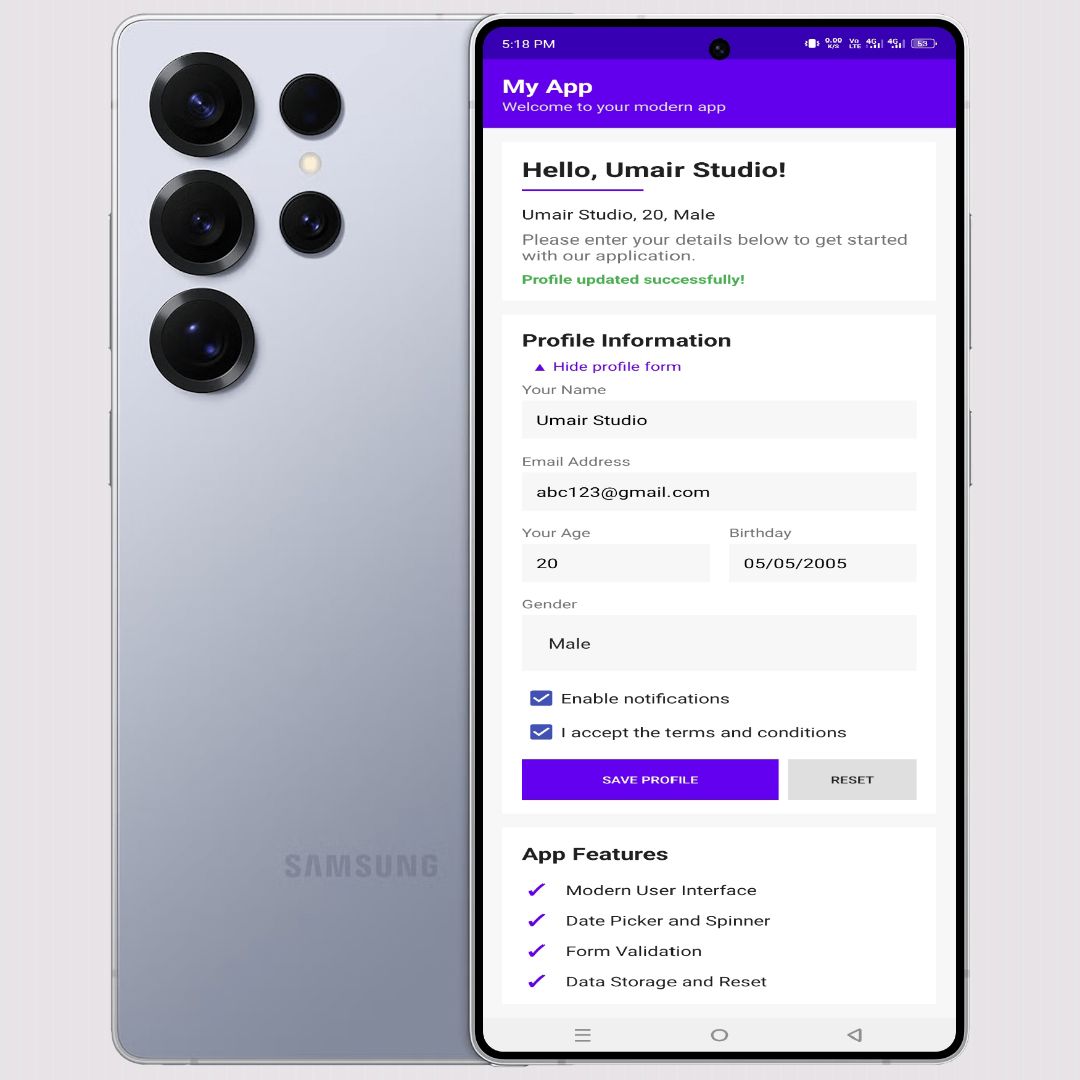Screen dimensions: 1080x1080
Task: Tap the recent apps navigation icon
Action: point(583,1035)
